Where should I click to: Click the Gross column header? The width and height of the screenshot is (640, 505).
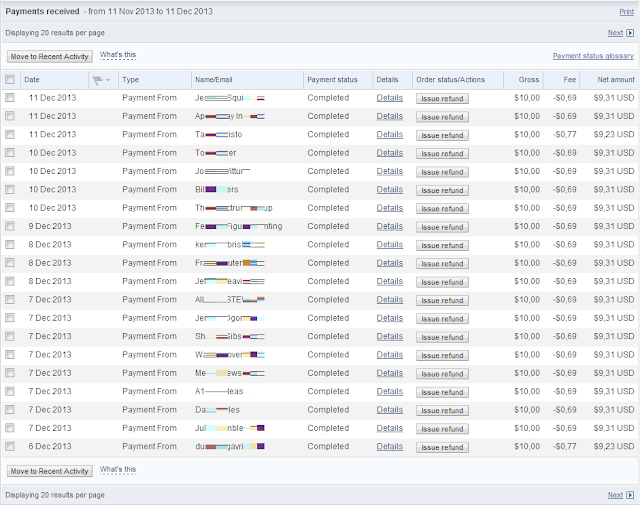529,80
